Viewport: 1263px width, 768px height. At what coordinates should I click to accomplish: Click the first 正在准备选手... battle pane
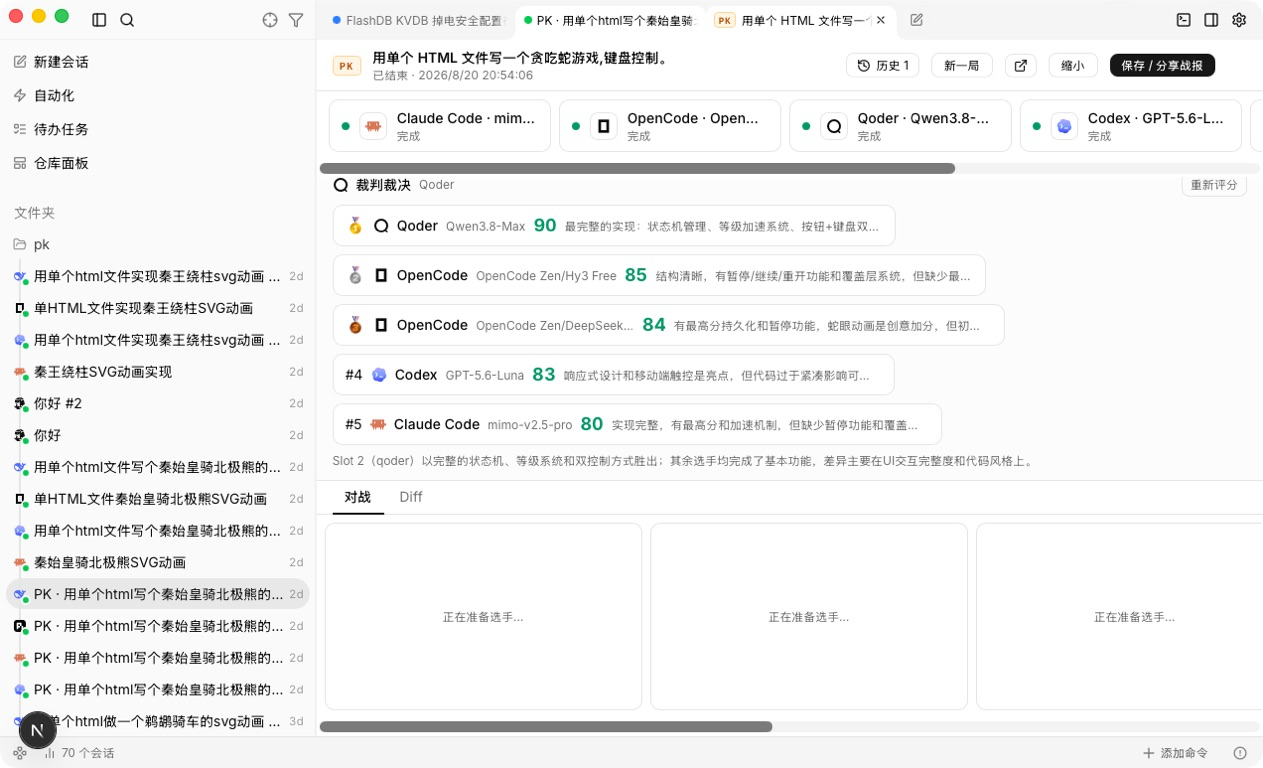point(483,617)
